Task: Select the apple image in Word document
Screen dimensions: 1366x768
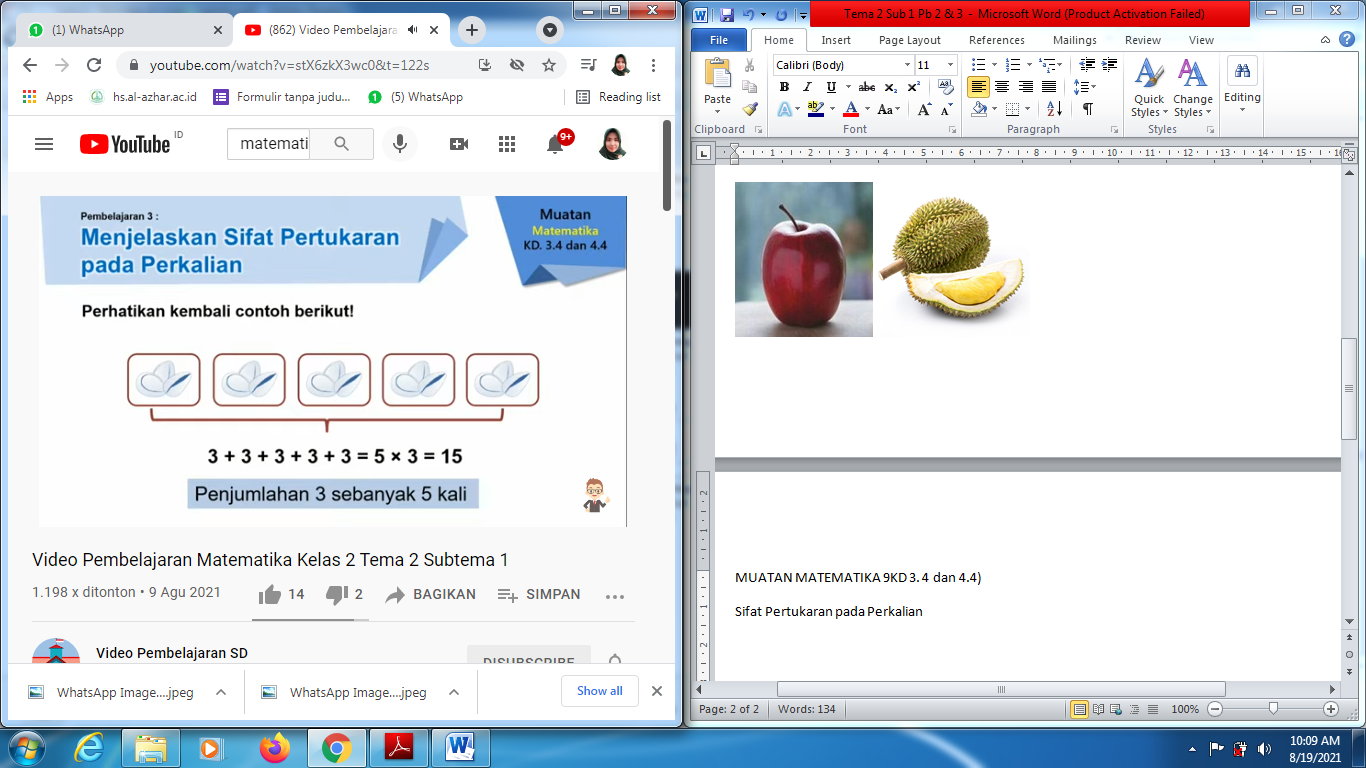Action: pyautogui.click(x=804, y=259)
